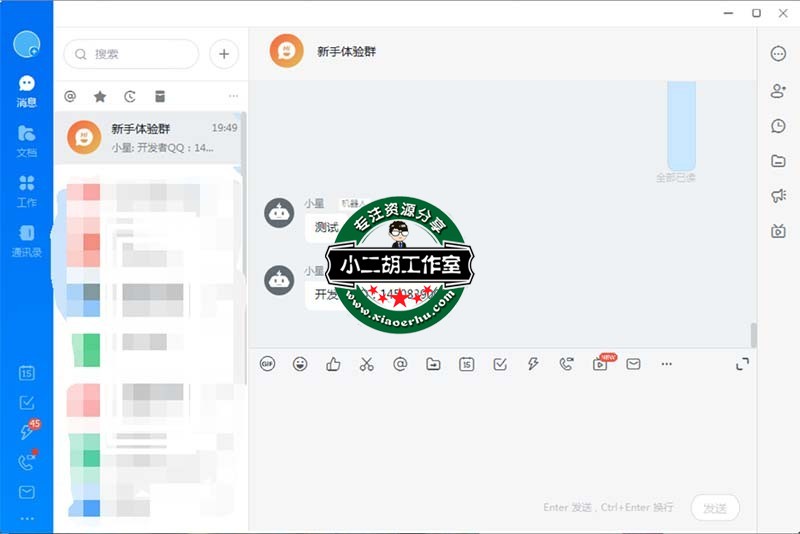Expand the message input box to full size
The width and height of the screenshot is (800, 534).
coord(742,364)
